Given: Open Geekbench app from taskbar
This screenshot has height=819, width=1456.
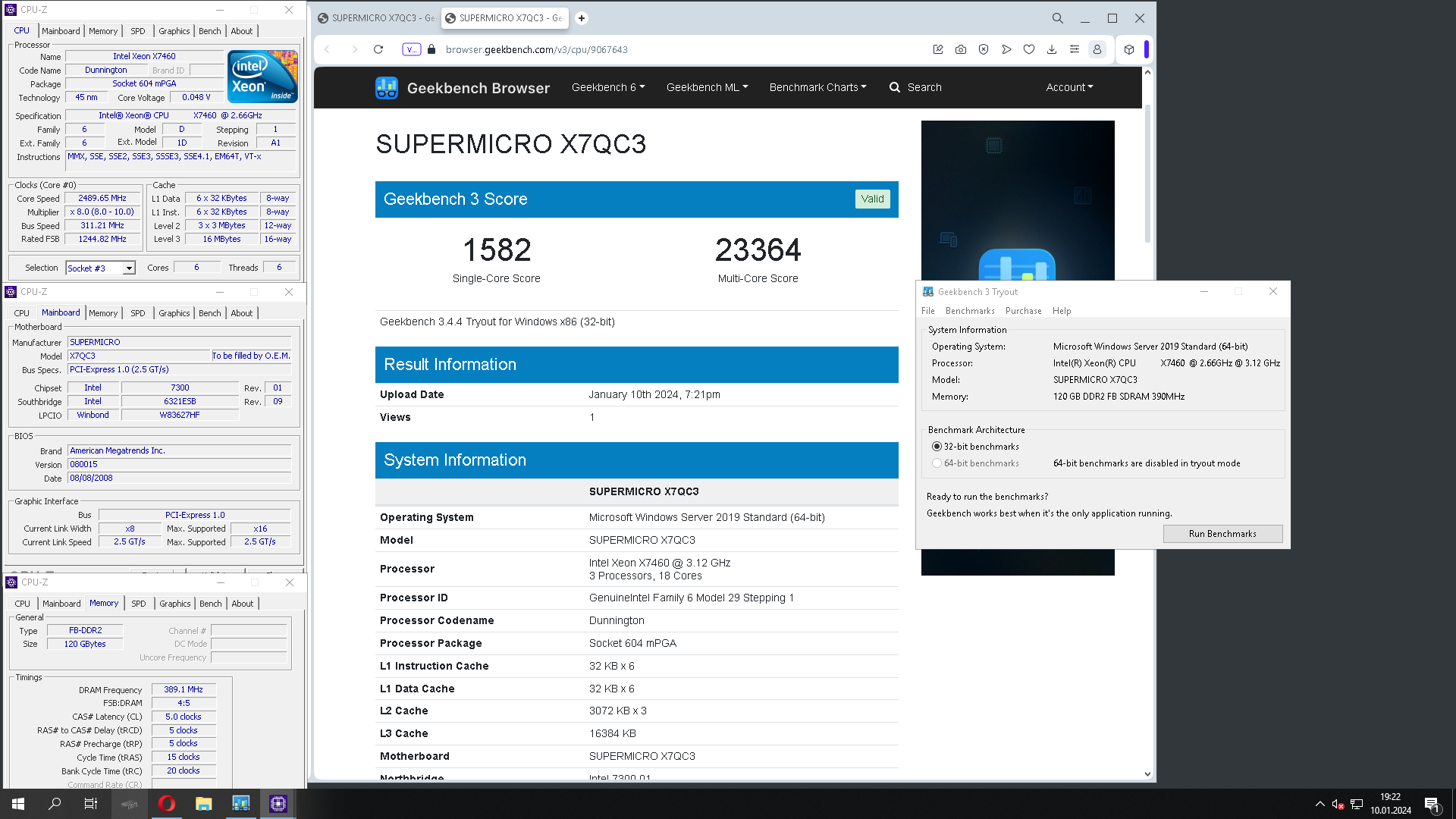Looking at the screenshot, I should click(x=241, y=804).
